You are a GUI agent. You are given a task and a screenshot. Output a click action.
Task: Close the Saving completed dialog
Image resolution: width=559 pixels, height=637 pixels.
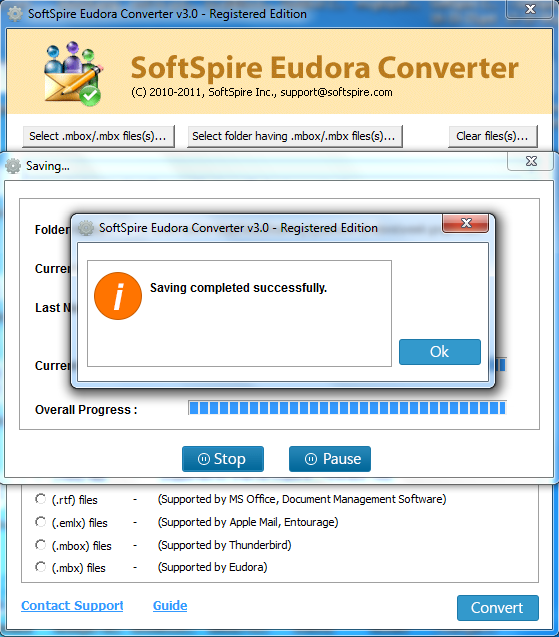point(466,223)
